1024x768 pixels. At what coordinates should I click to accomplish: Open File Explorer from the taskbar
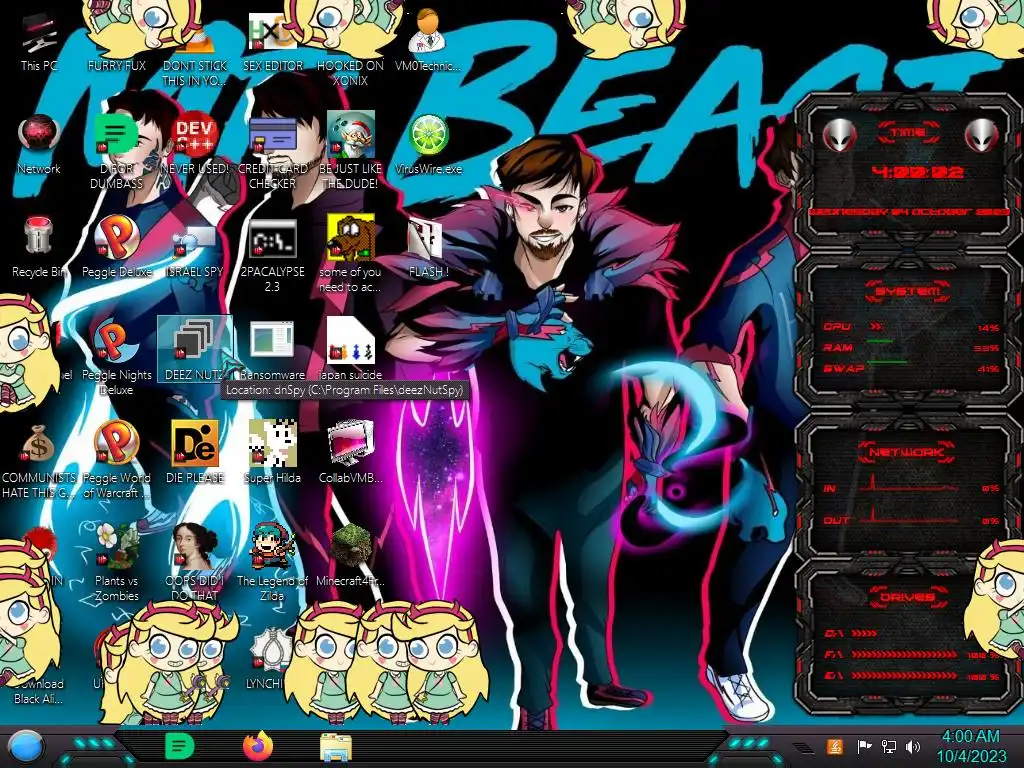[x=336, y=747]
